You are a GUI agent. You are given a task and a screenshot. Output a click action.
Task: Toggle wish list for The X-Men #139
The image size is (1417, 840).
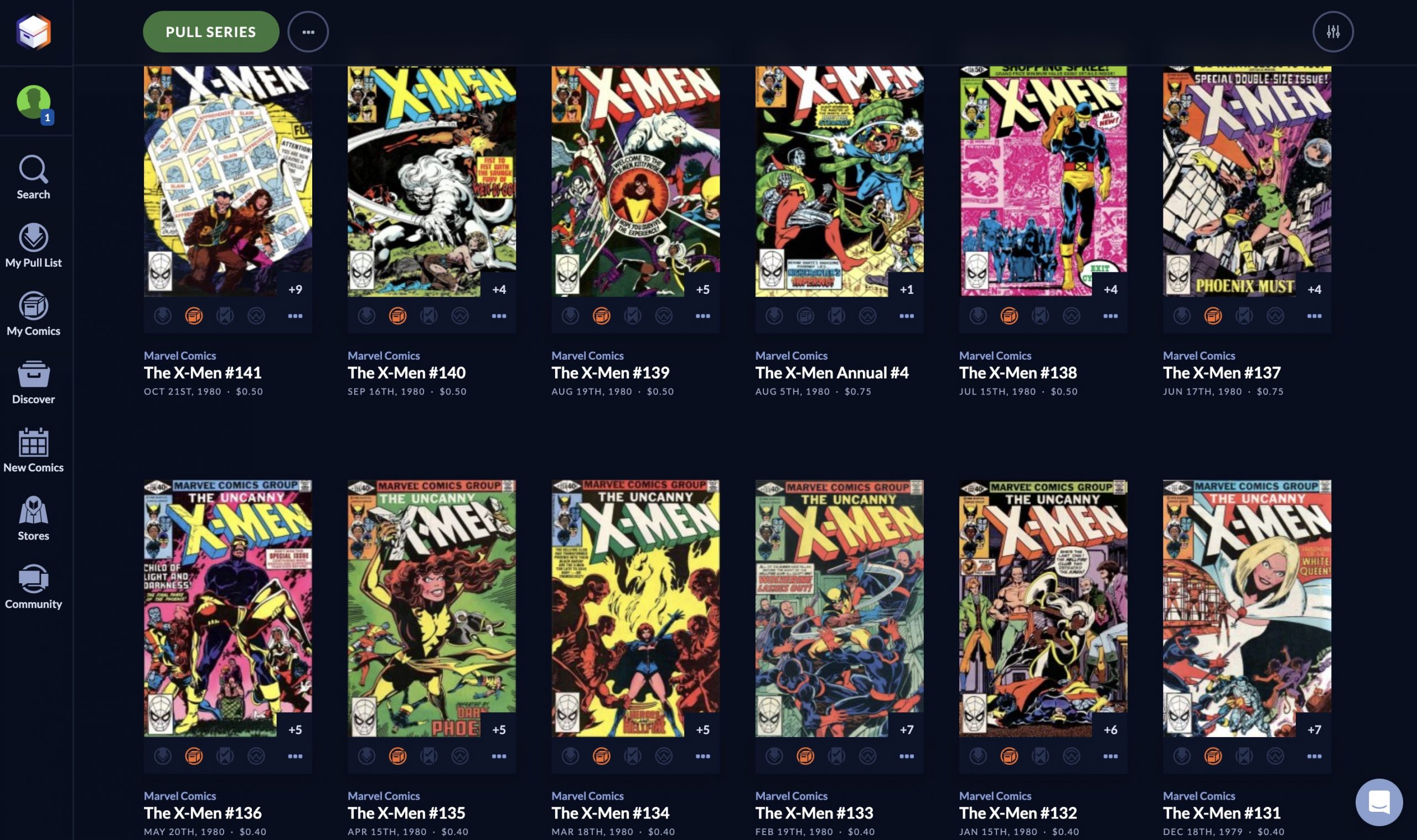point(664,316)
